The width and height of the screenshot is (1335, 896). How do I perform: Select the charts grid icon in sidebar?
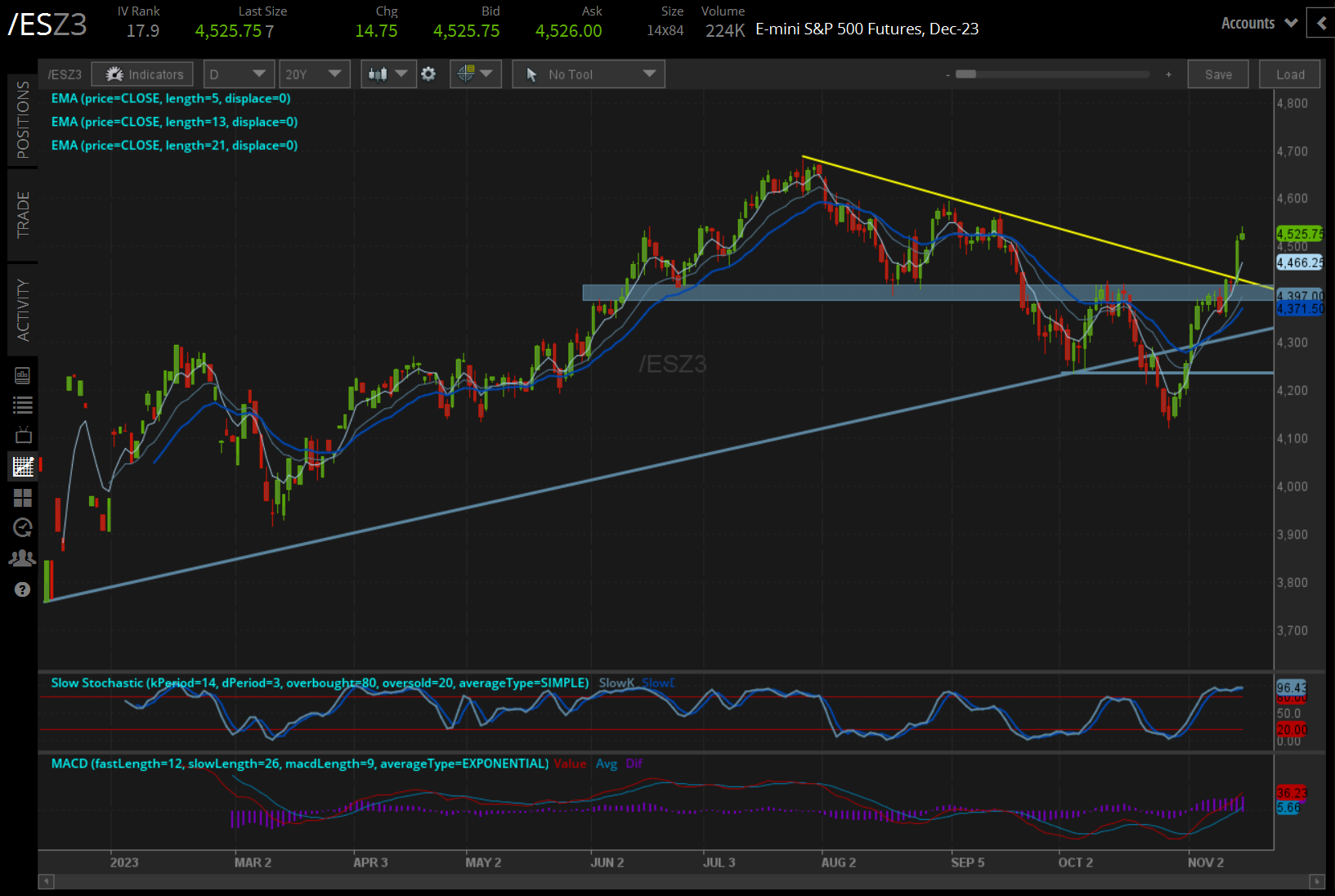tap(23, 467)
